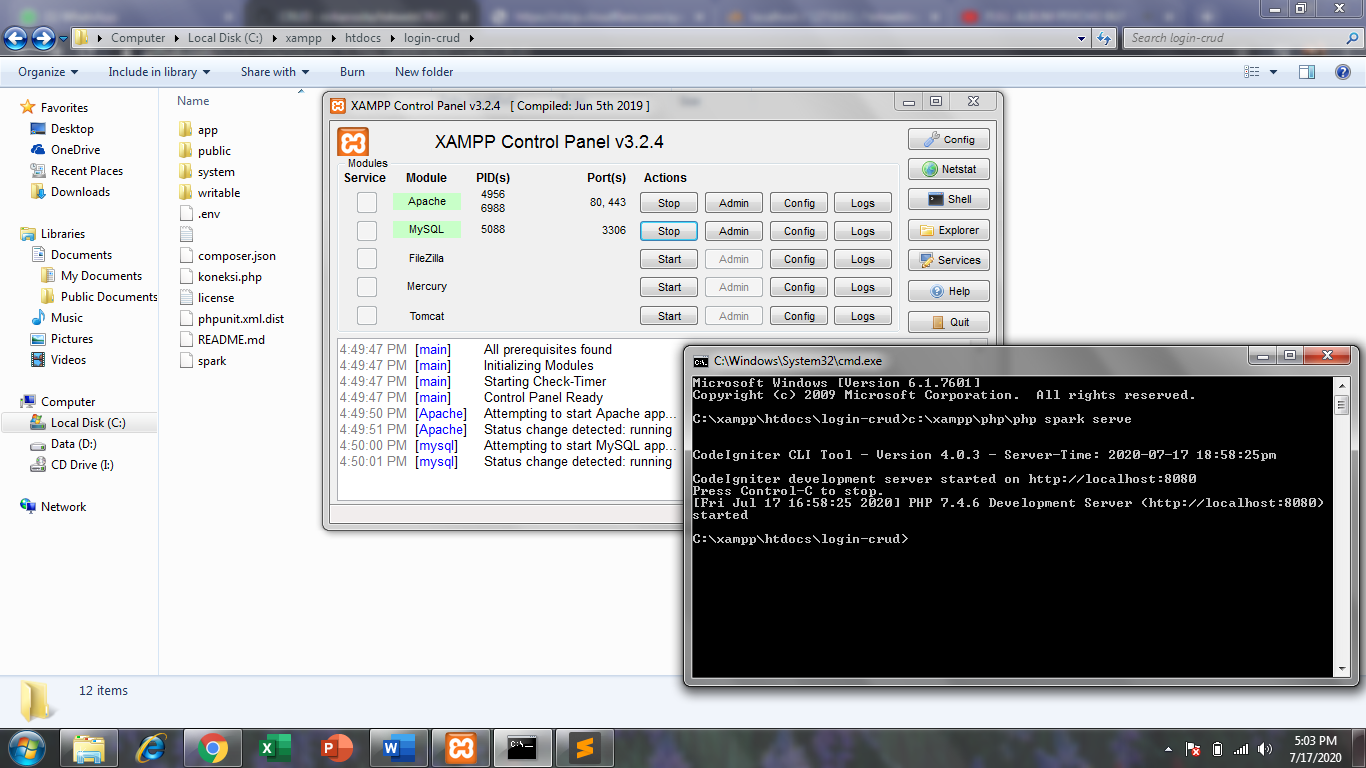Open Apache Admin page

734,203
